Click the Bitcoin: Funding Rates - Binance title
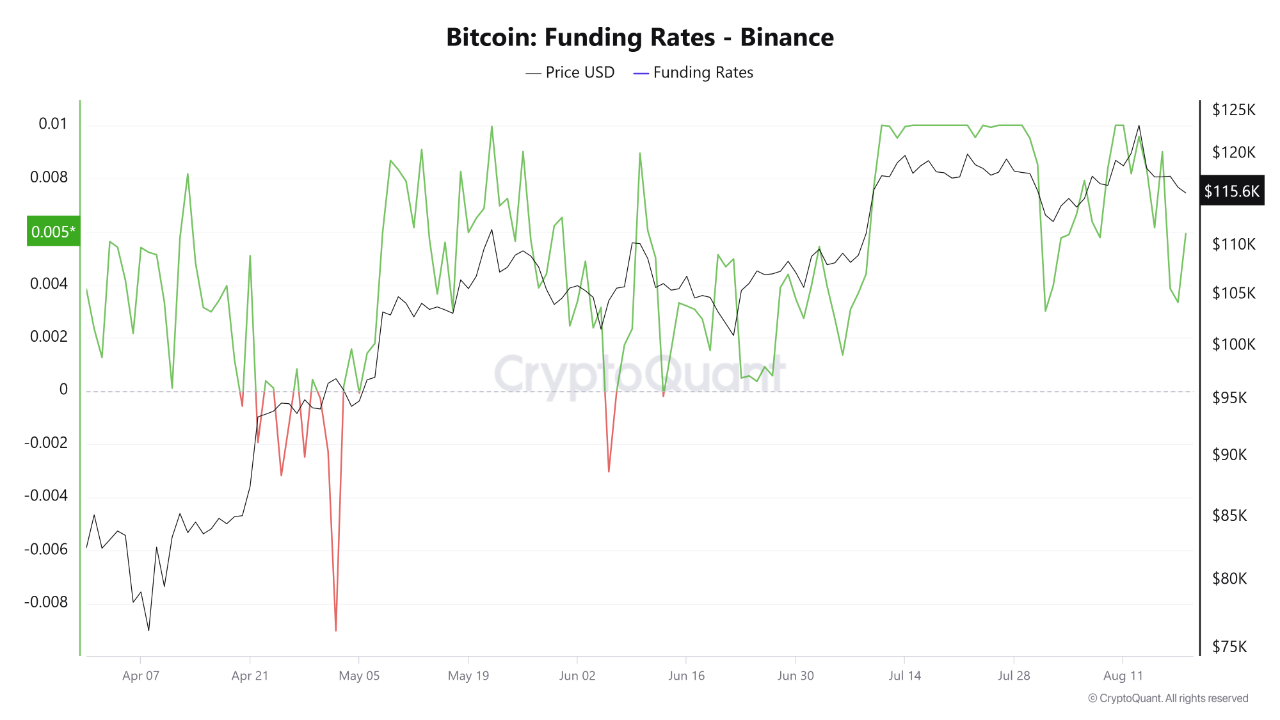This screenshot has width=1280, height=720. coord(640,38)
